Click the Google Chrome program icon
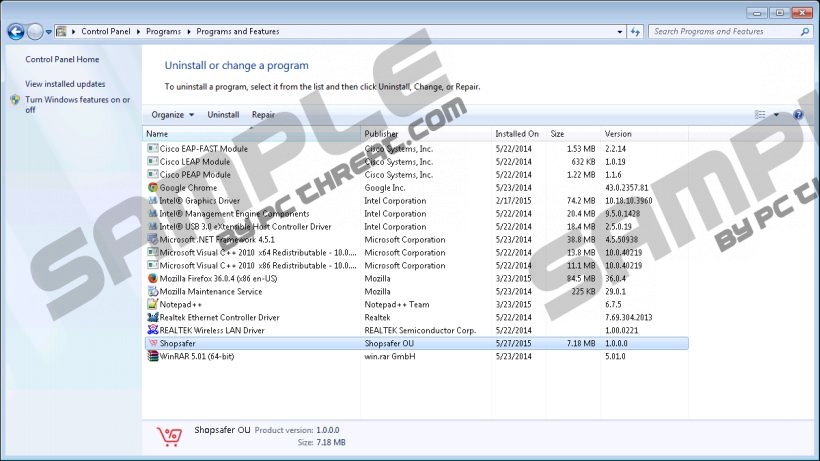Image resolution: width=820 pixels, height=461 pixels. tap(152, 187)
